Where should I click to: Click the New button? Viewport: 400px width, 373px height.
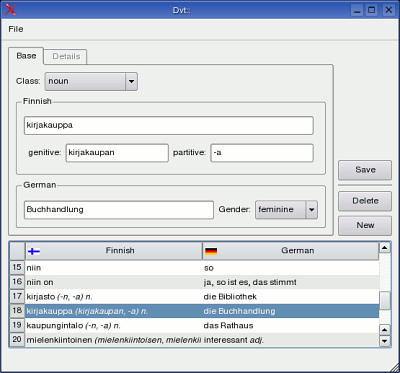tap(365, 226)
